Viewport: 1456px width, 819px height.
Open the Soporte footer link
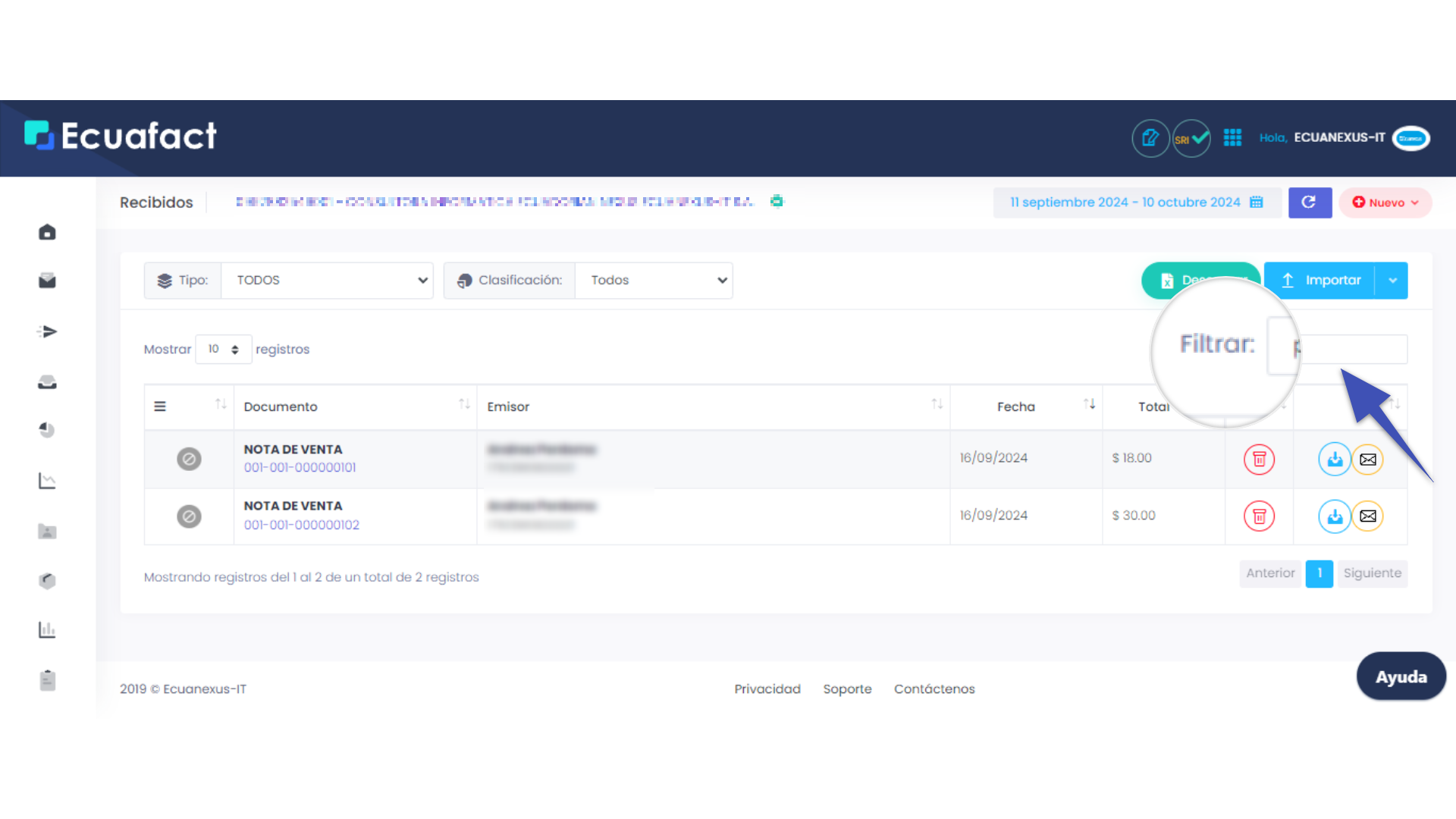(847, 689)
